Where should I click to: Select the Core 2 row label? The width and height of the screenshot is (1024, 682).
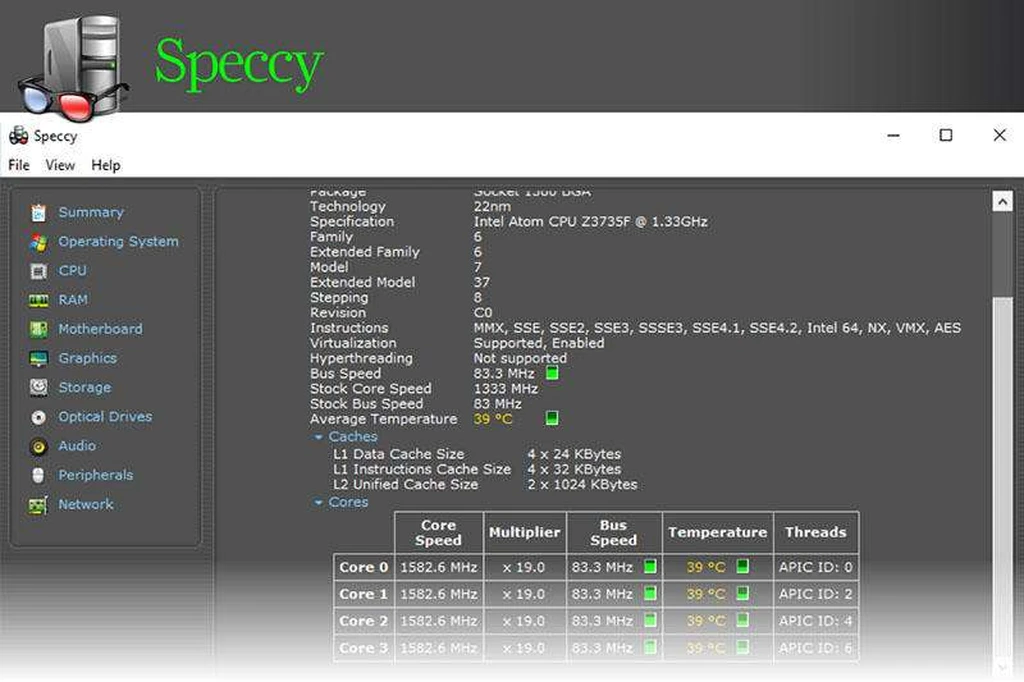[363, 621]
